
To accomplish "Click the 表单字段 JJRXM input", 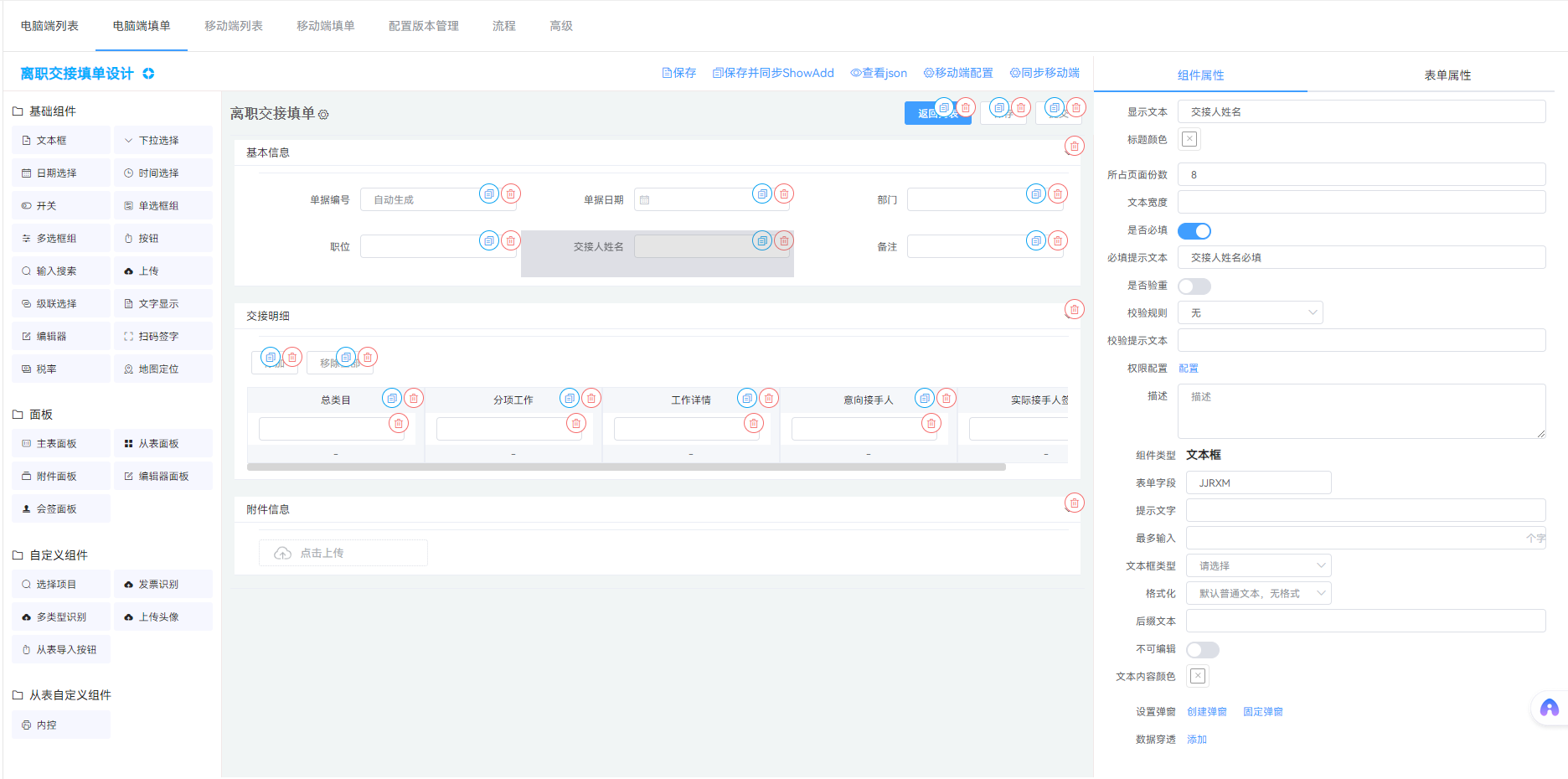I will point(1259,482).
